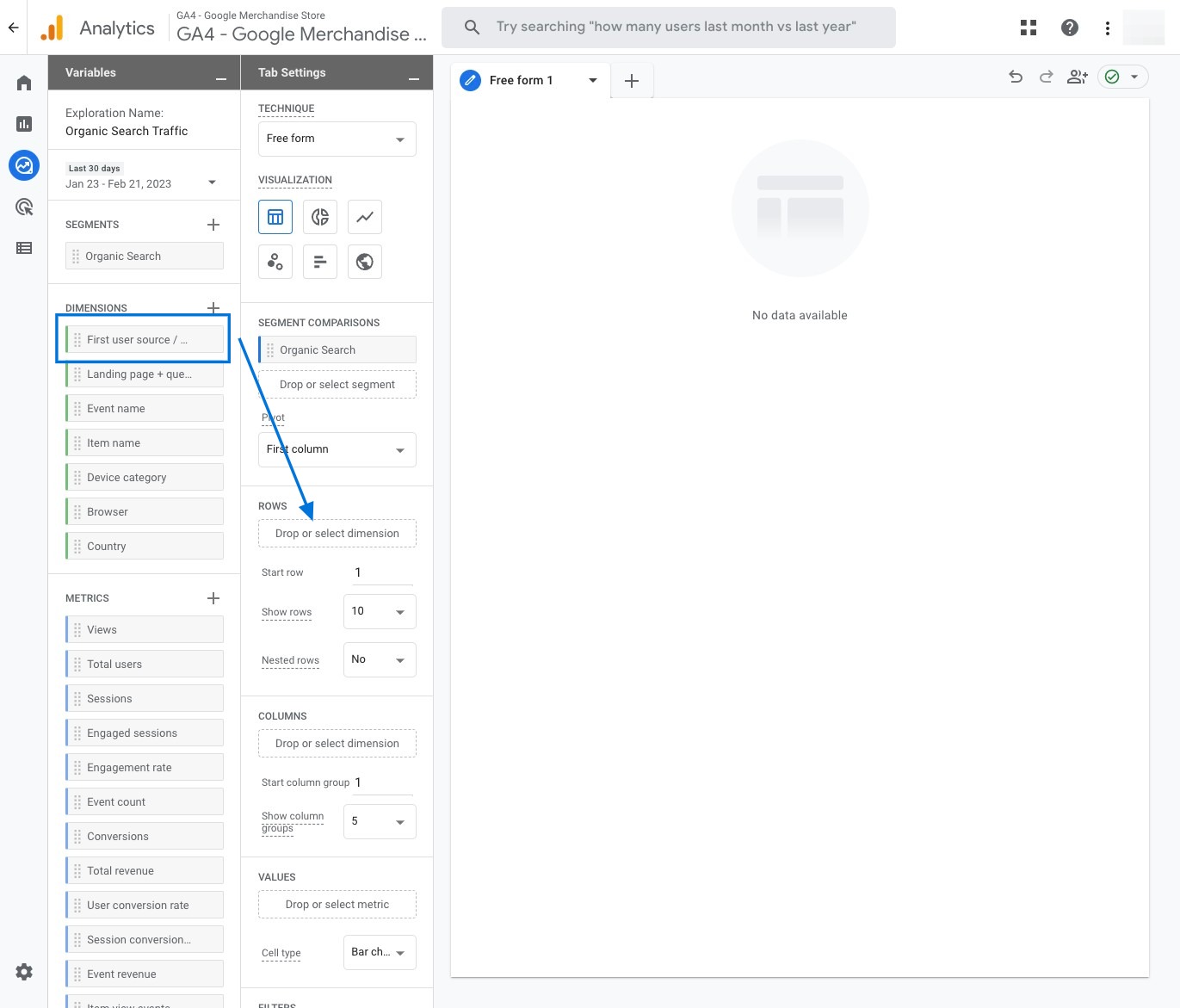Select the Event name dimension

pyautogui.click(x=145, y=409)
